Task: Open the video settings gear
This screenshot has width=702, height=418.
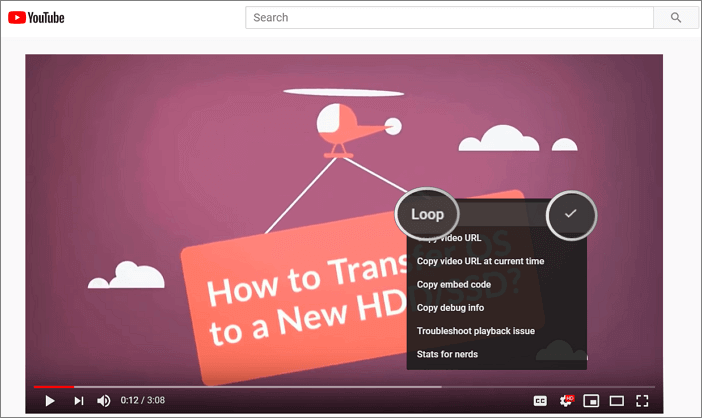Action: 566,400
